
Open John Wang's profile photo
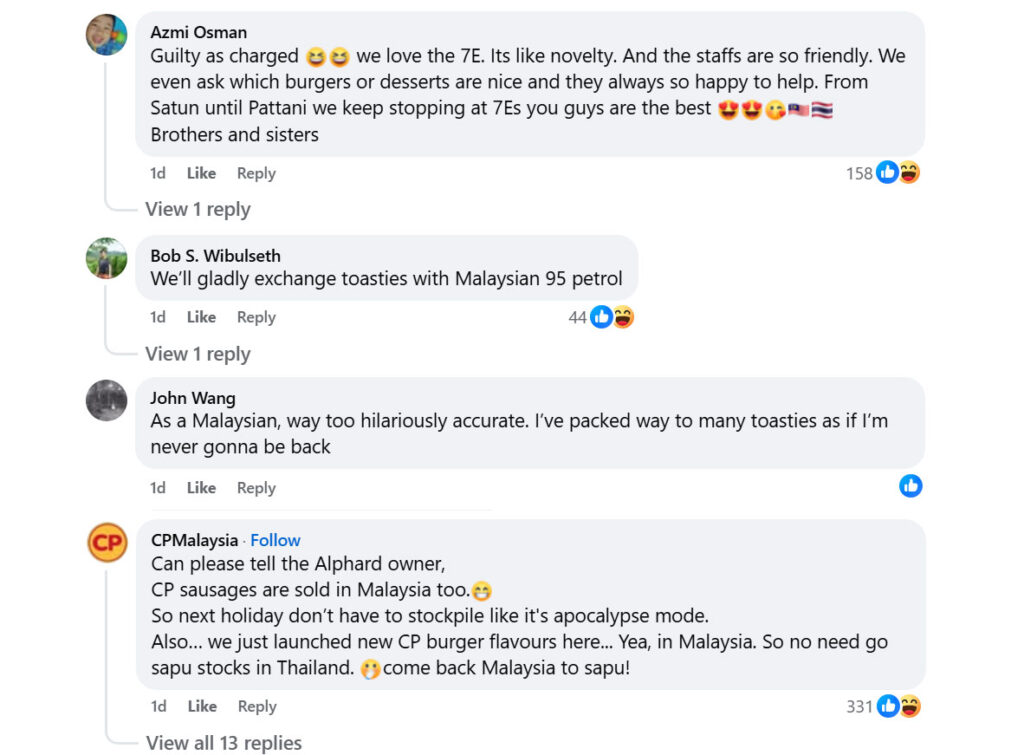click(107, 400)
